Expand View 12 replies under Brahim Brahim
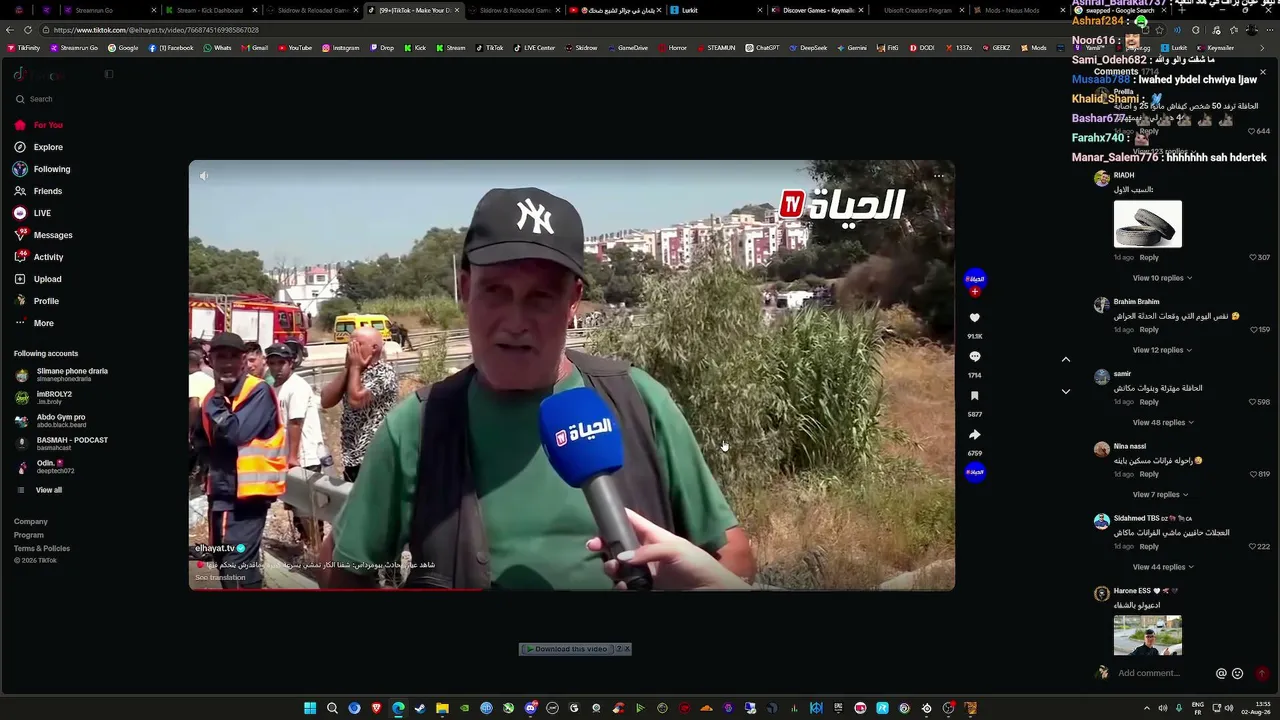The width and height of the screenshot is (1280, 720). (1162, 350)
